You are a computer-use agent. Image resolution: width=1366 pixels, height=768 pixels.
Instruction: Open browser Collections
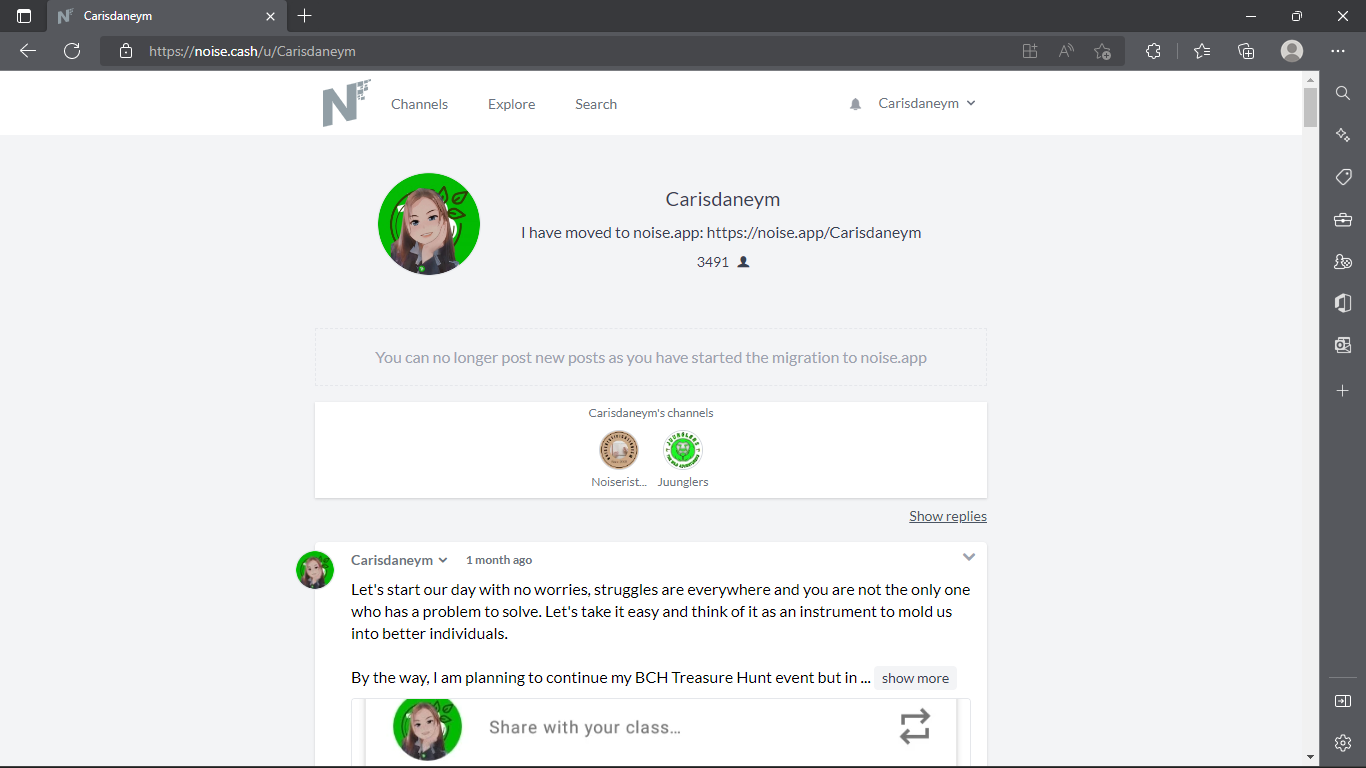pyautogui.click(x=1246, y=51)
